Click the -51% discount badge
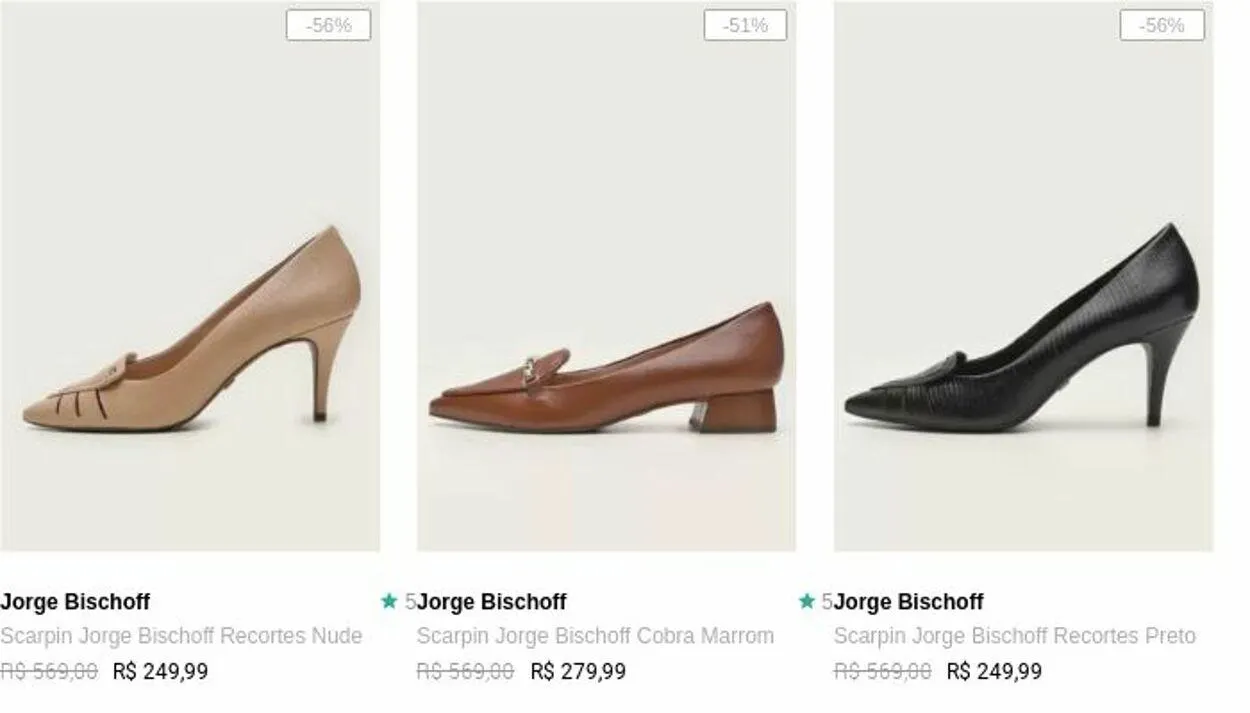Image resolution: width=1250 pixels, height=713 pixels. tap(745, 25)
